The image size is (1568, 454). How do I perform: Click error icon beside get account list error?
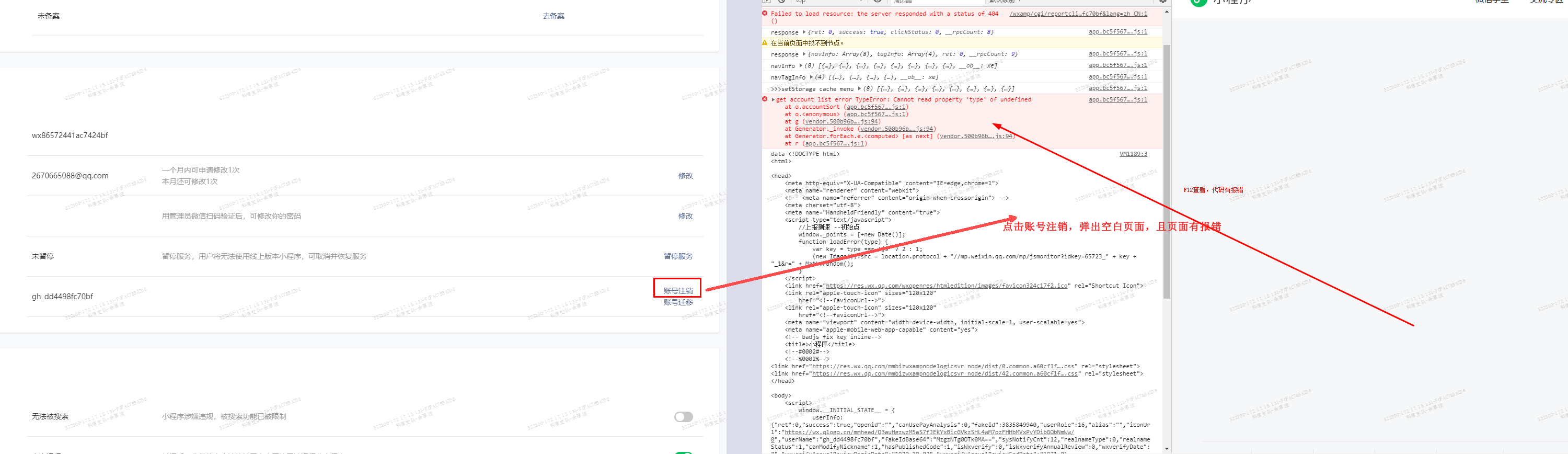(765, 99)
